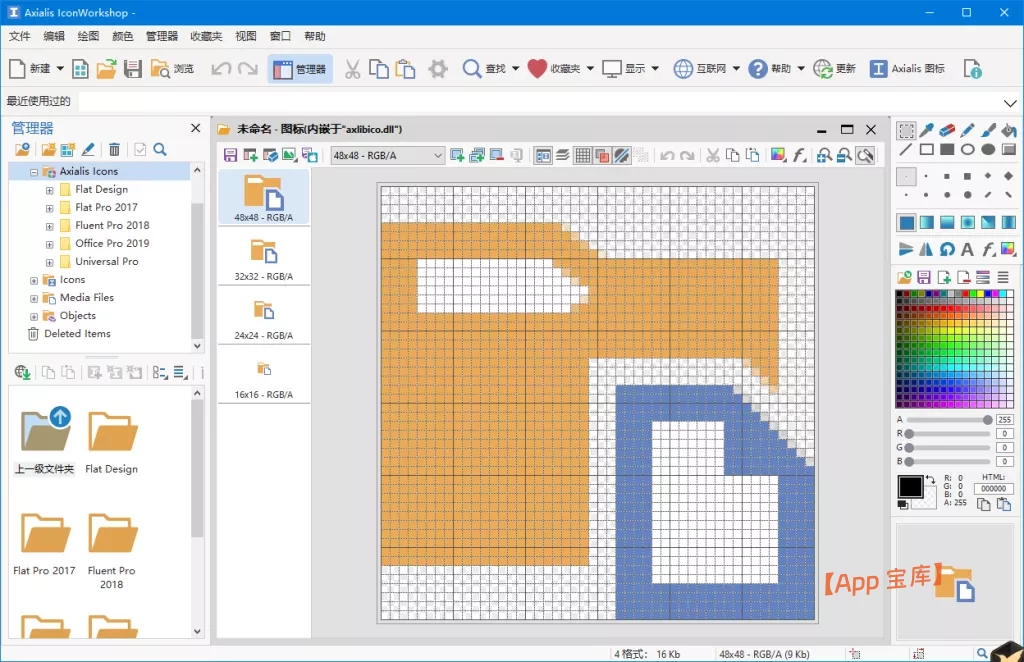Click the trash delete icon in manager panel
Screen dimensions: 1024x662
[x=114, y=150]
